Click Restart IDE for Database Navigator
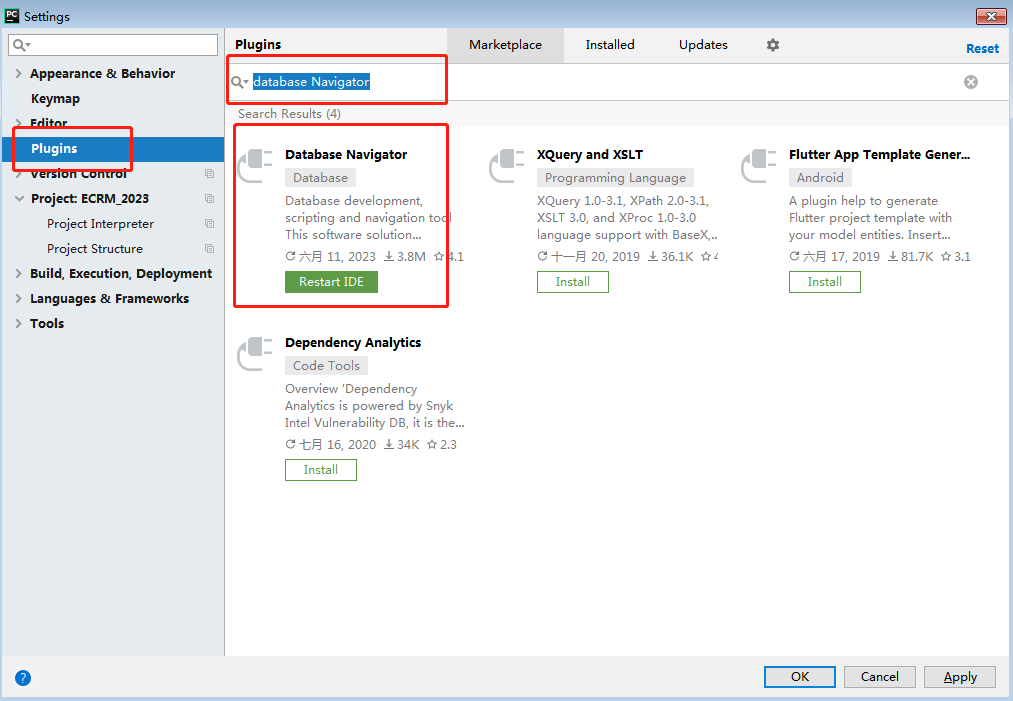 tap(331, 282)
